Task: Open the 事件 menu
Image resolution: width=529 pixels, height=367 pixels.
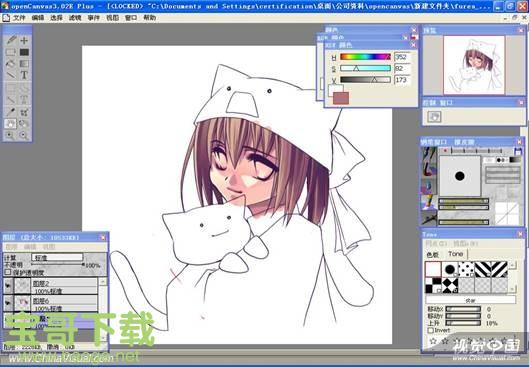Action: coord(94,18)
